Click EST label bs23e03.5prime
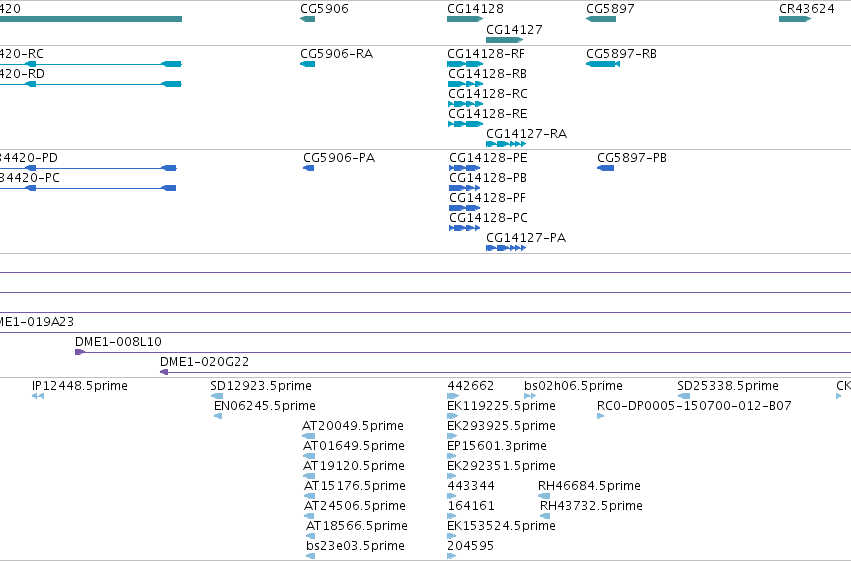The height and width of the screenshot is (561, 851). point(355,546)
